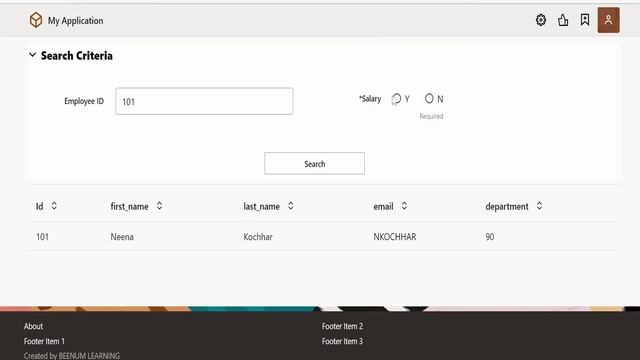Click the My Application cube logo

click(36, 20)
